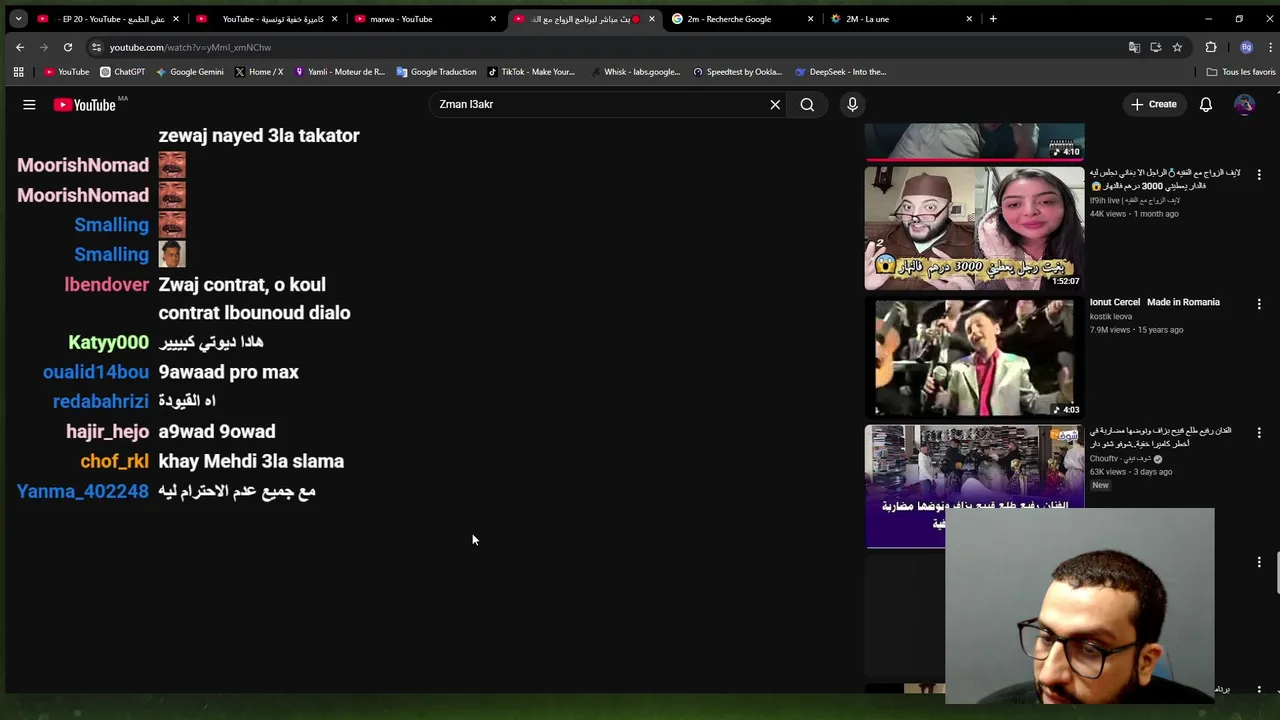Open the YouTube guide hamburger menu
The image size is (1280, 720).
29,104
